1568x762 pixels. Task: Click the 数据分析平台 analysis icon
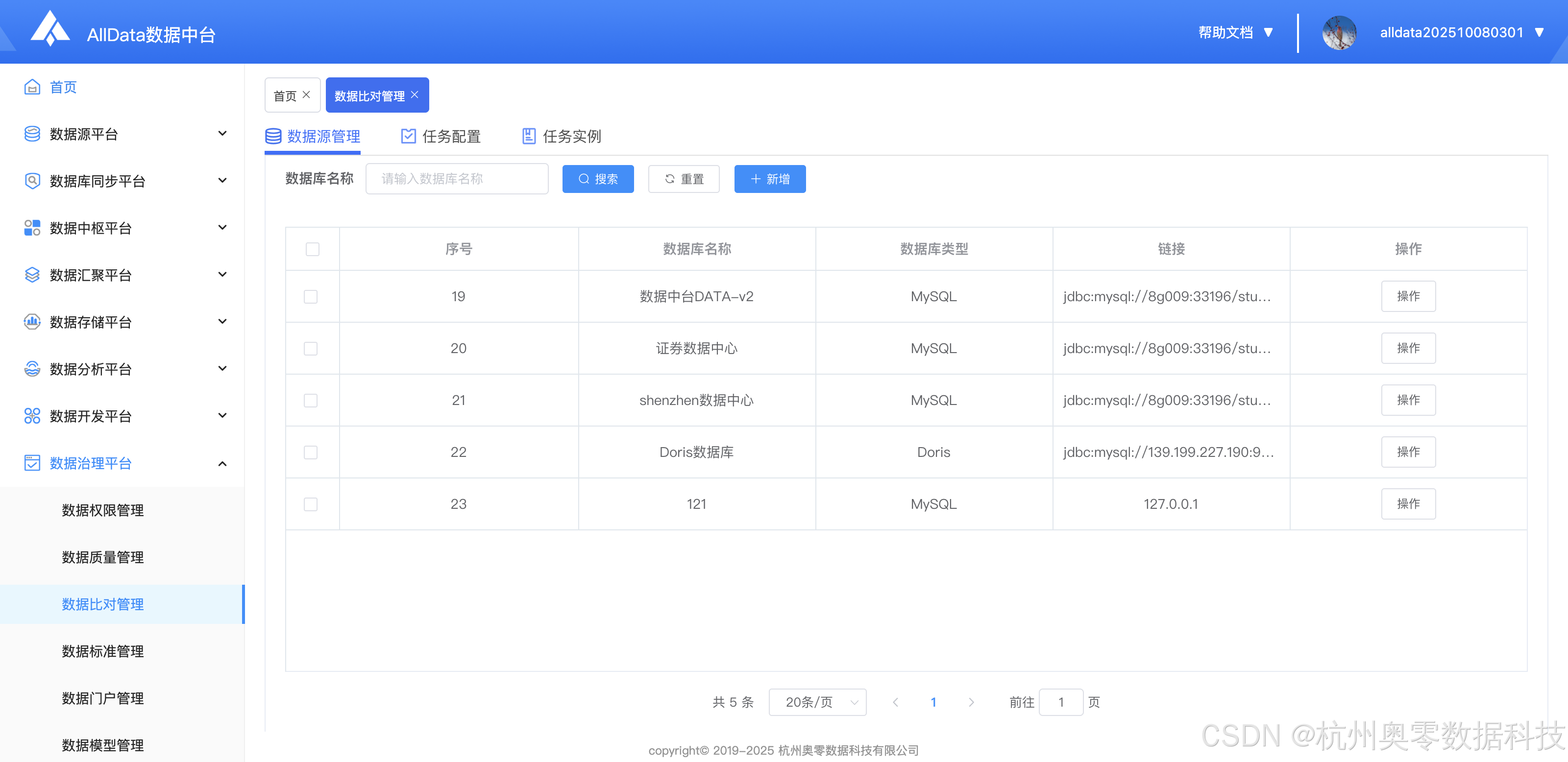pos(32,369)
